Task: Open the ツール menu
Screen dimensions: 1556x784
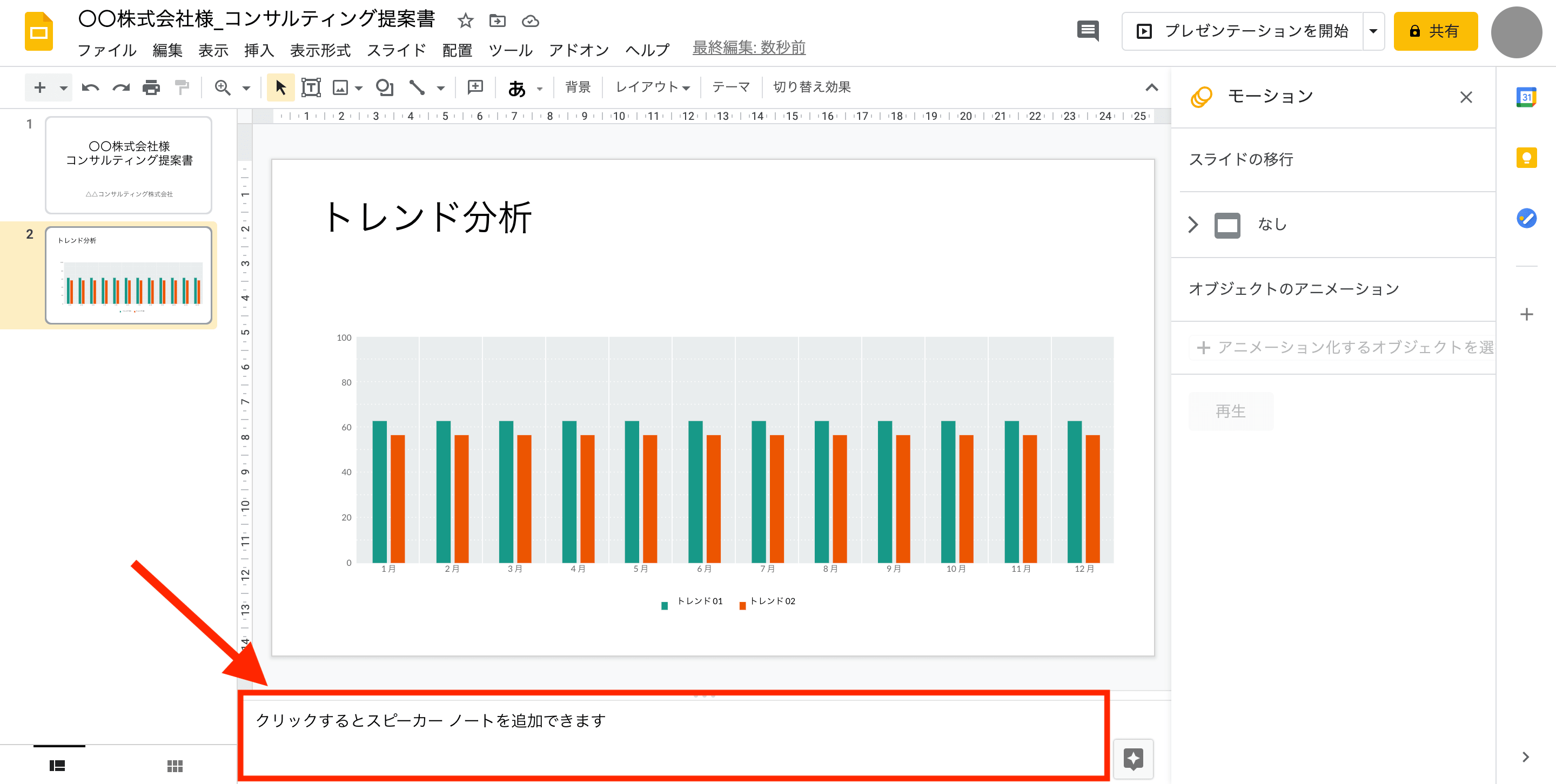Action: pyautogui.click(x=511, y=50)
